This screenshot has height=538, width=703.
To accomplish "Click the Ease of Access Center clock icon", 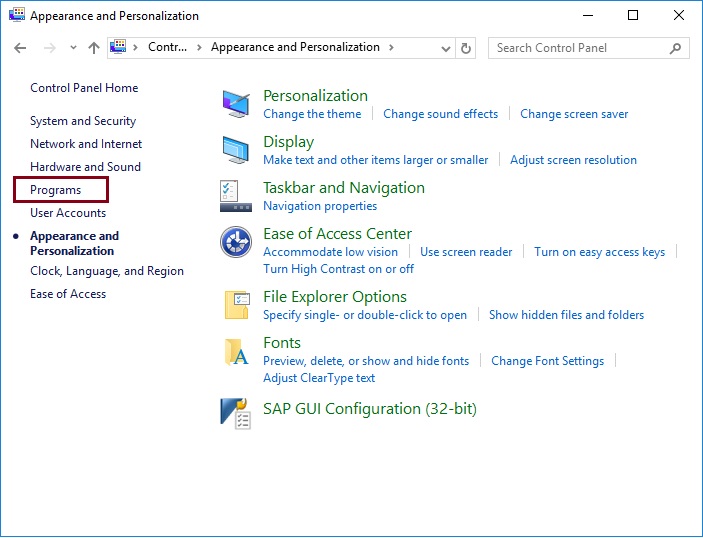I will [236, 242].
